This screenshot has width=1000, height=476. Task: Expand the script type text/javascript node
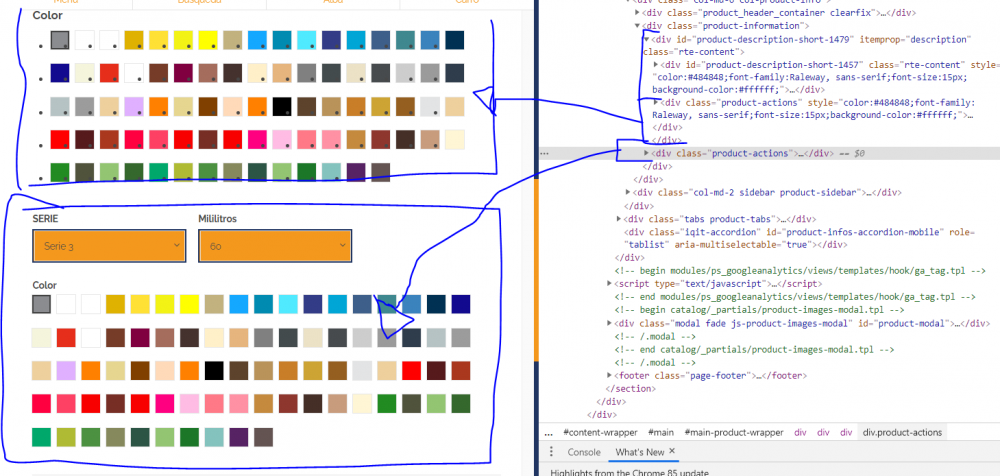click(x=610, y=283)
